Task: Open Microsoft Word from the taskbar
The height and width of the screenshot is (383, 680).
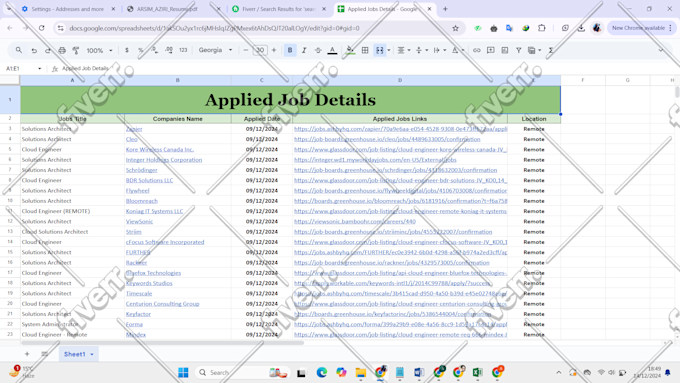Action: point(419,373)
